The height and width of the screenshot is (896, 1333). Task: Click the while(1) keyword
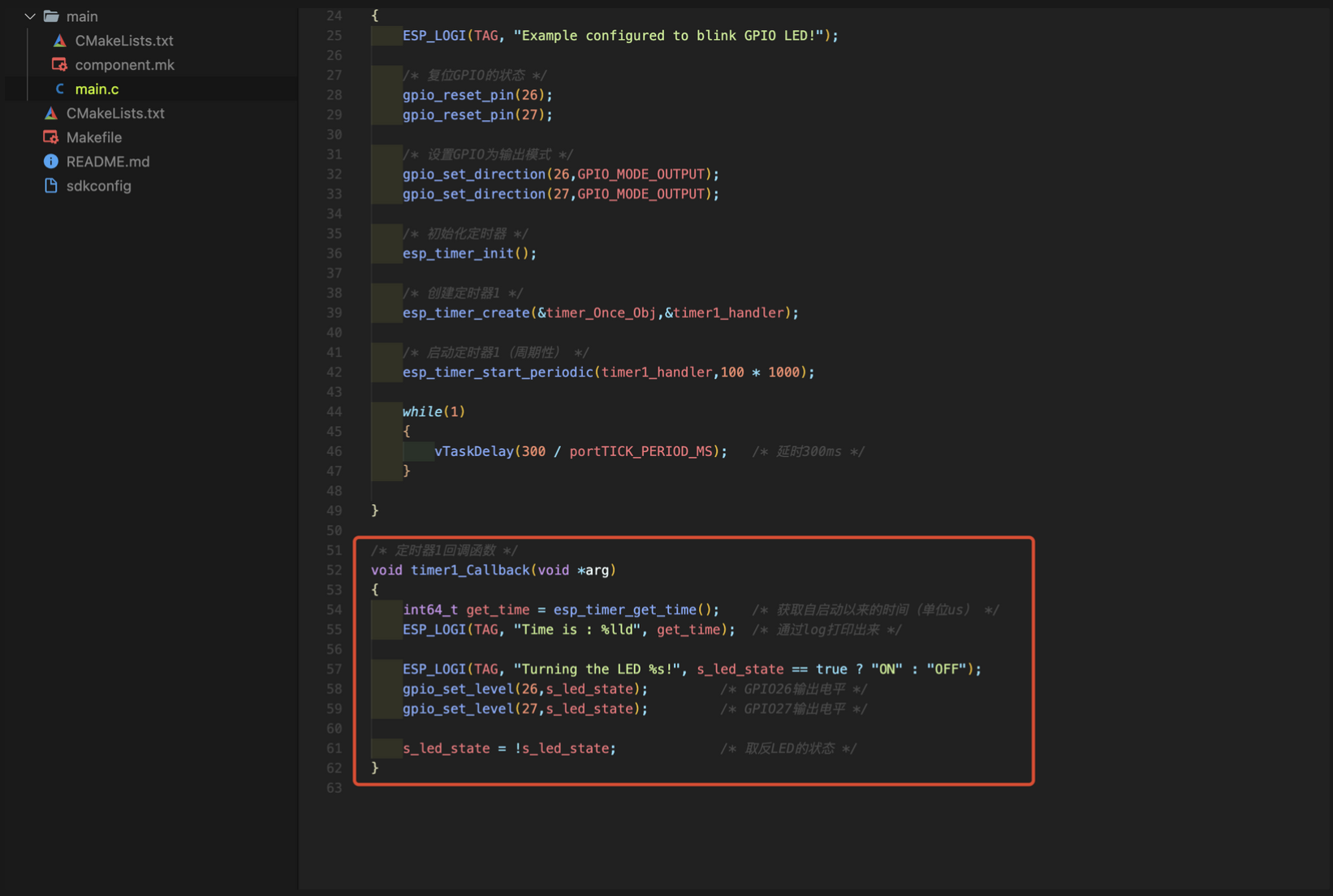pyautogui.click(x=434, y=411)
